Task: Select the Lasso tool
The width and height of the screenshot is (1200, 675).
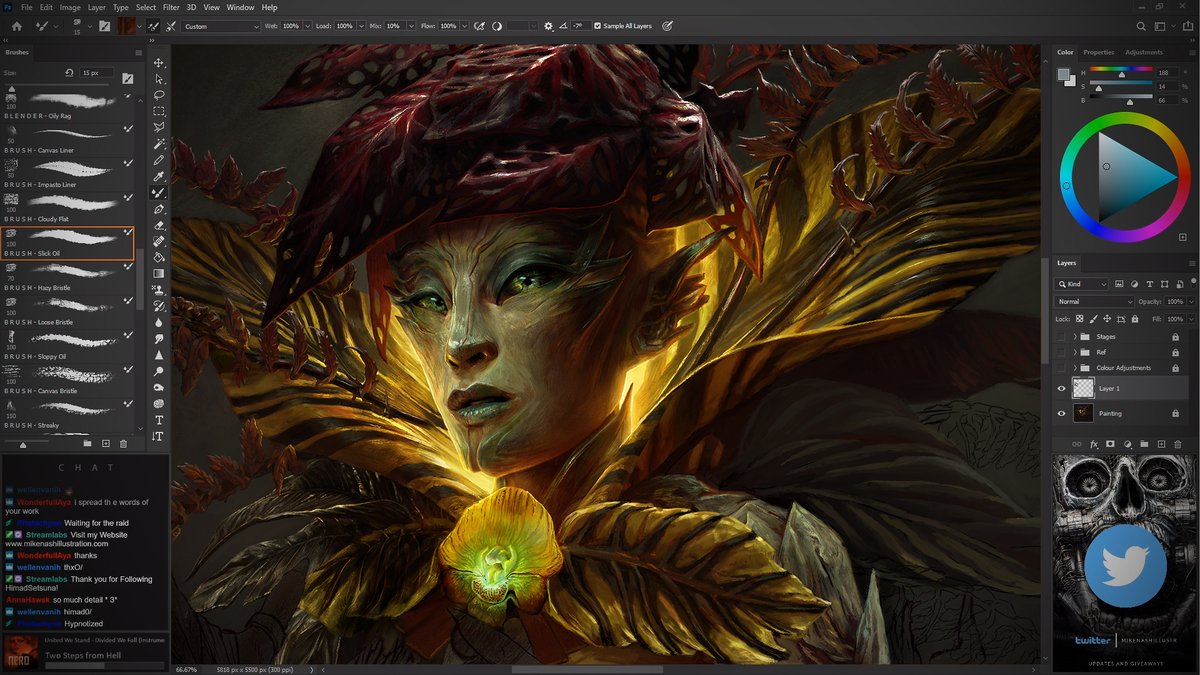Action: 159,95
